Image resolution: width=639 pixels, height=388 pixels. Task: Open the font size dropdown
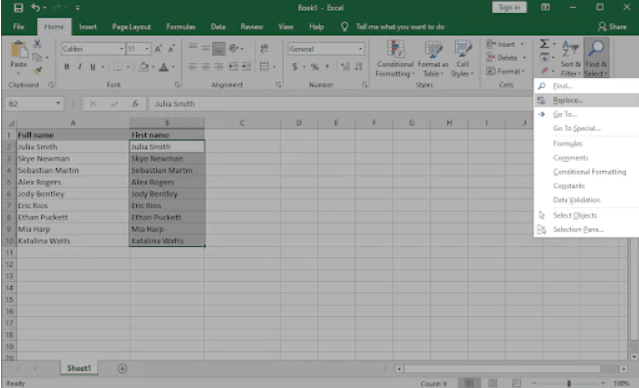pos(147,49)
